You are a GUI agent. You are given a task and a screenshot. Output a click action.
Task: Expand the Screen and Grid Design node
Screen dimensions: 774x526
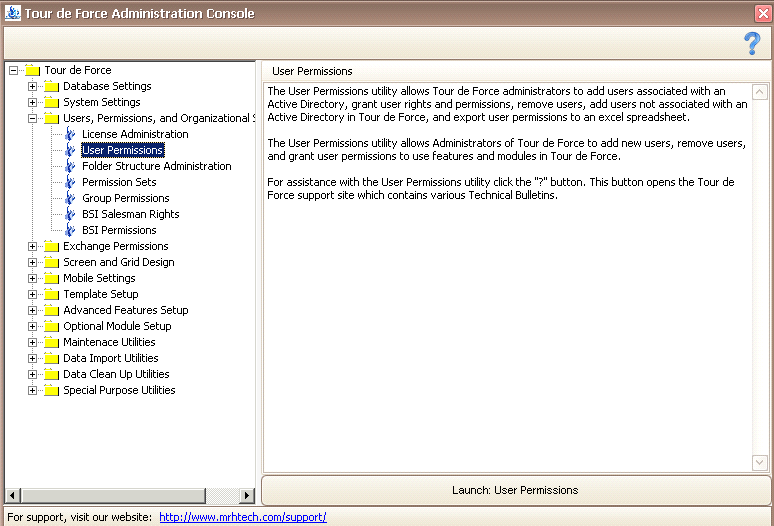pyautogui.click(x=33, y=263)
